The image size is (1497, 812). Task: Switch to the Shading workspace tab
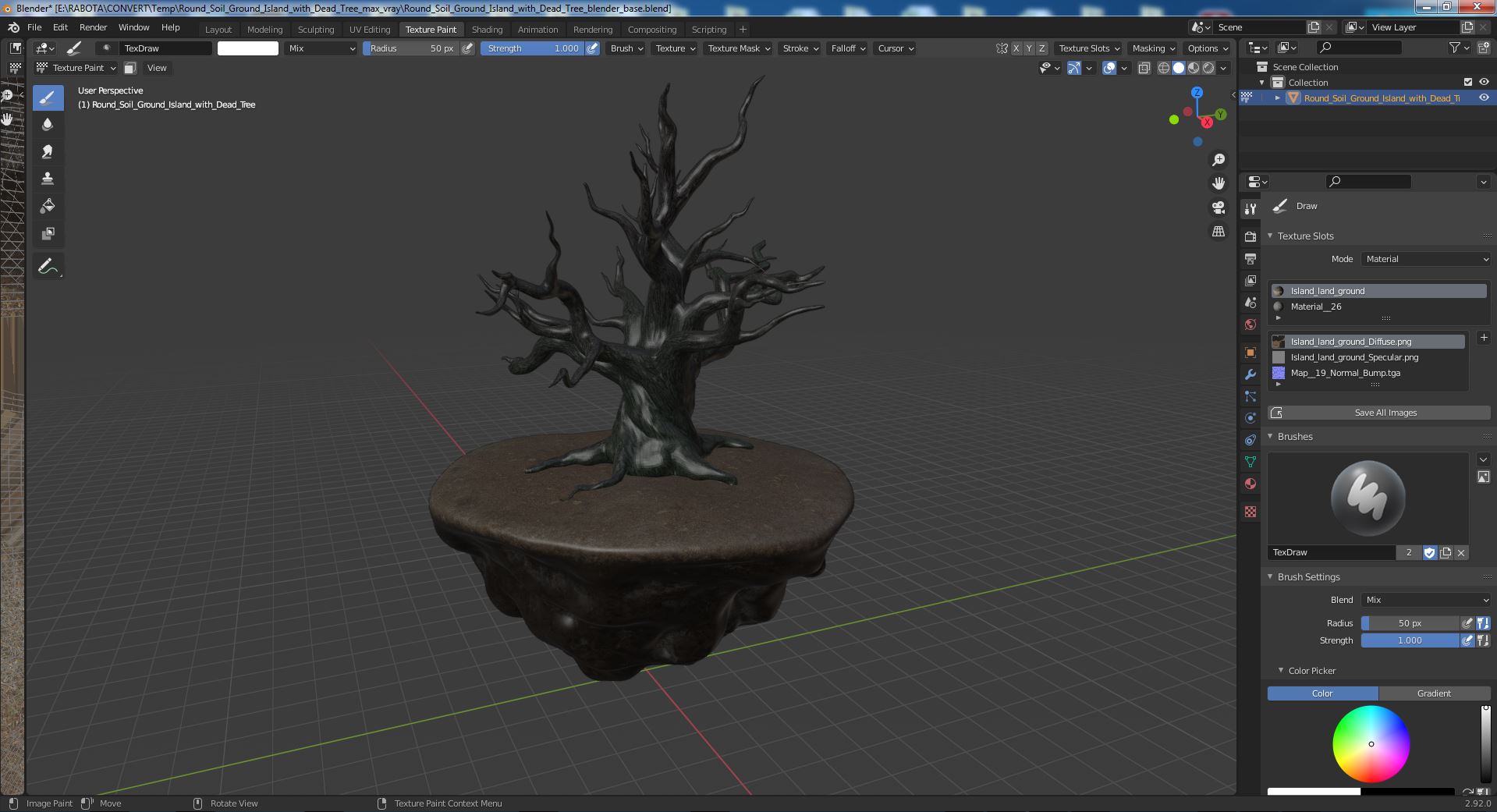(x=487, y=30)
